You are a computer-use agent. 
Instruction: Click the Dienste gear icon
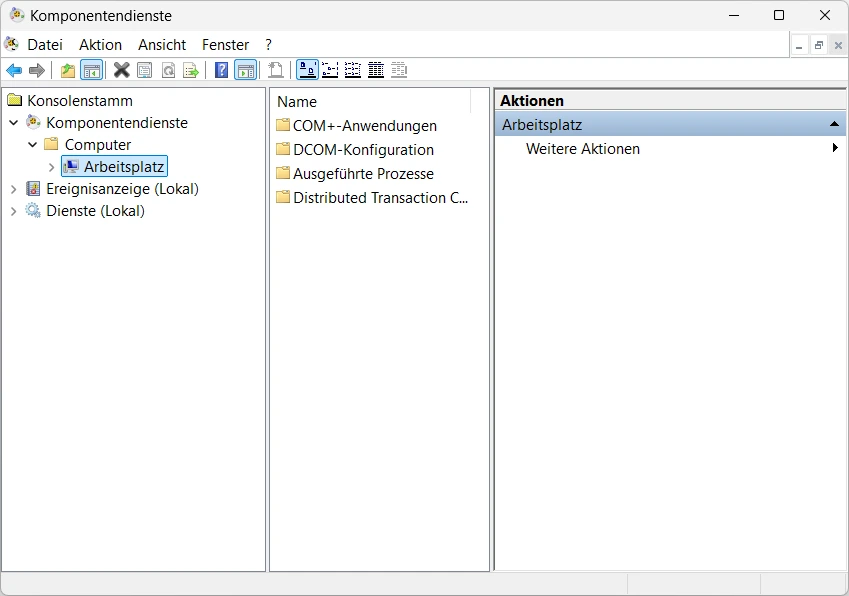(33, 211)
